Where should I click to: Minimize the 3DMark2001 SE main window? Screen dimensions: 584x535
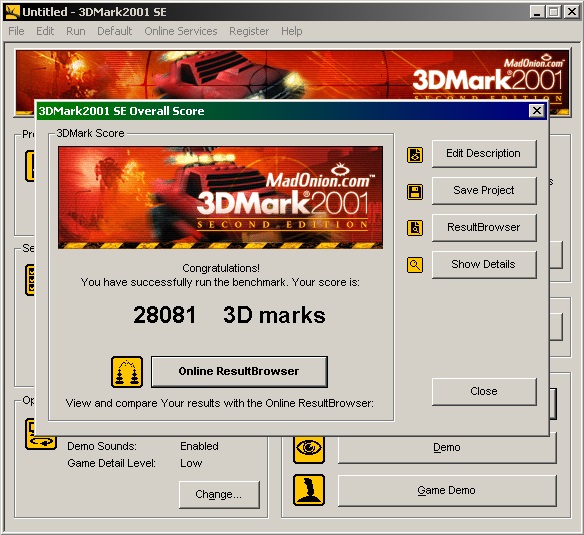coord(537,12)
